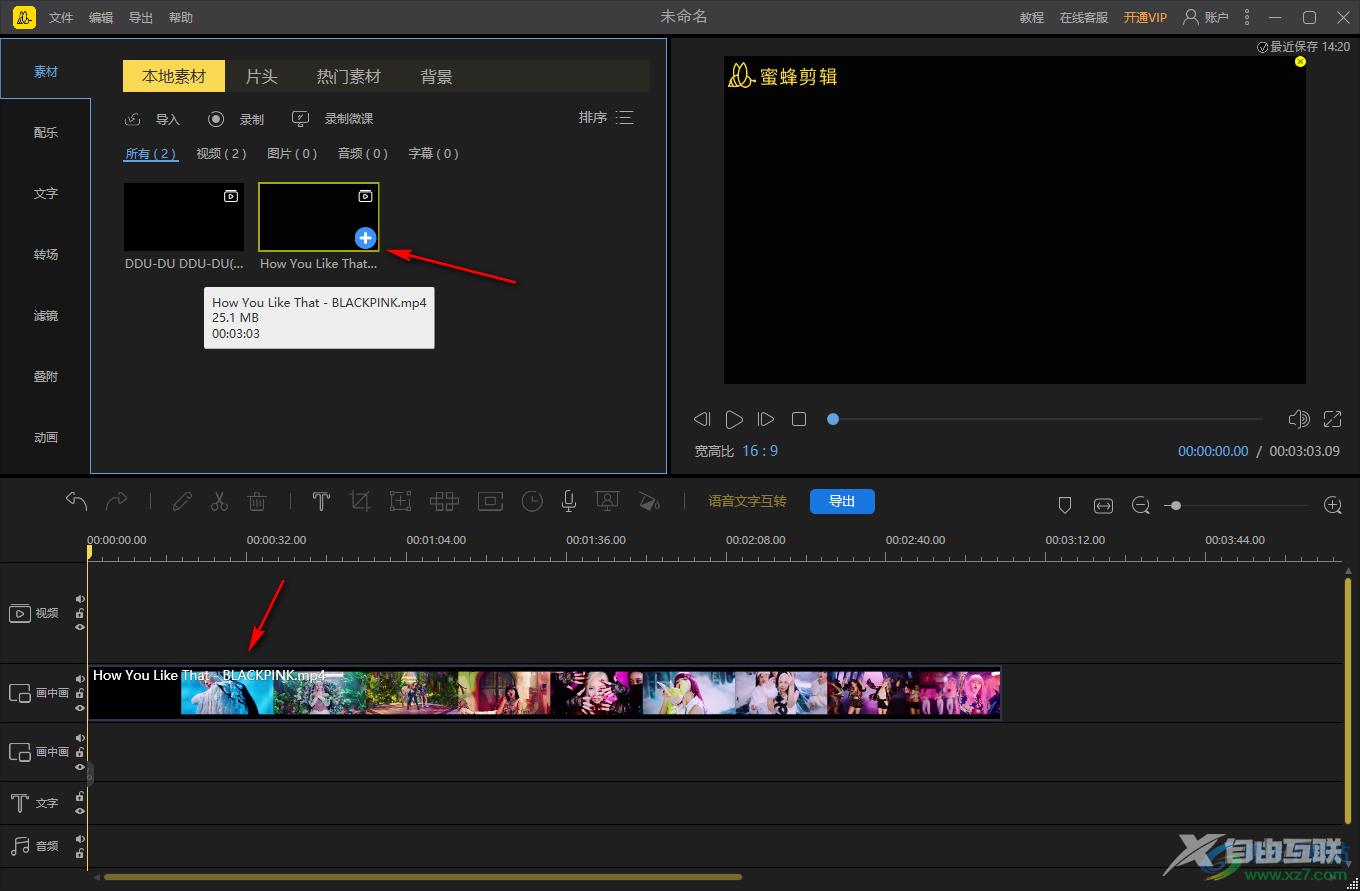Open the 教程 tutorial link
The width and height of the screenshot is (1360, 891).
coord(1032,17)
